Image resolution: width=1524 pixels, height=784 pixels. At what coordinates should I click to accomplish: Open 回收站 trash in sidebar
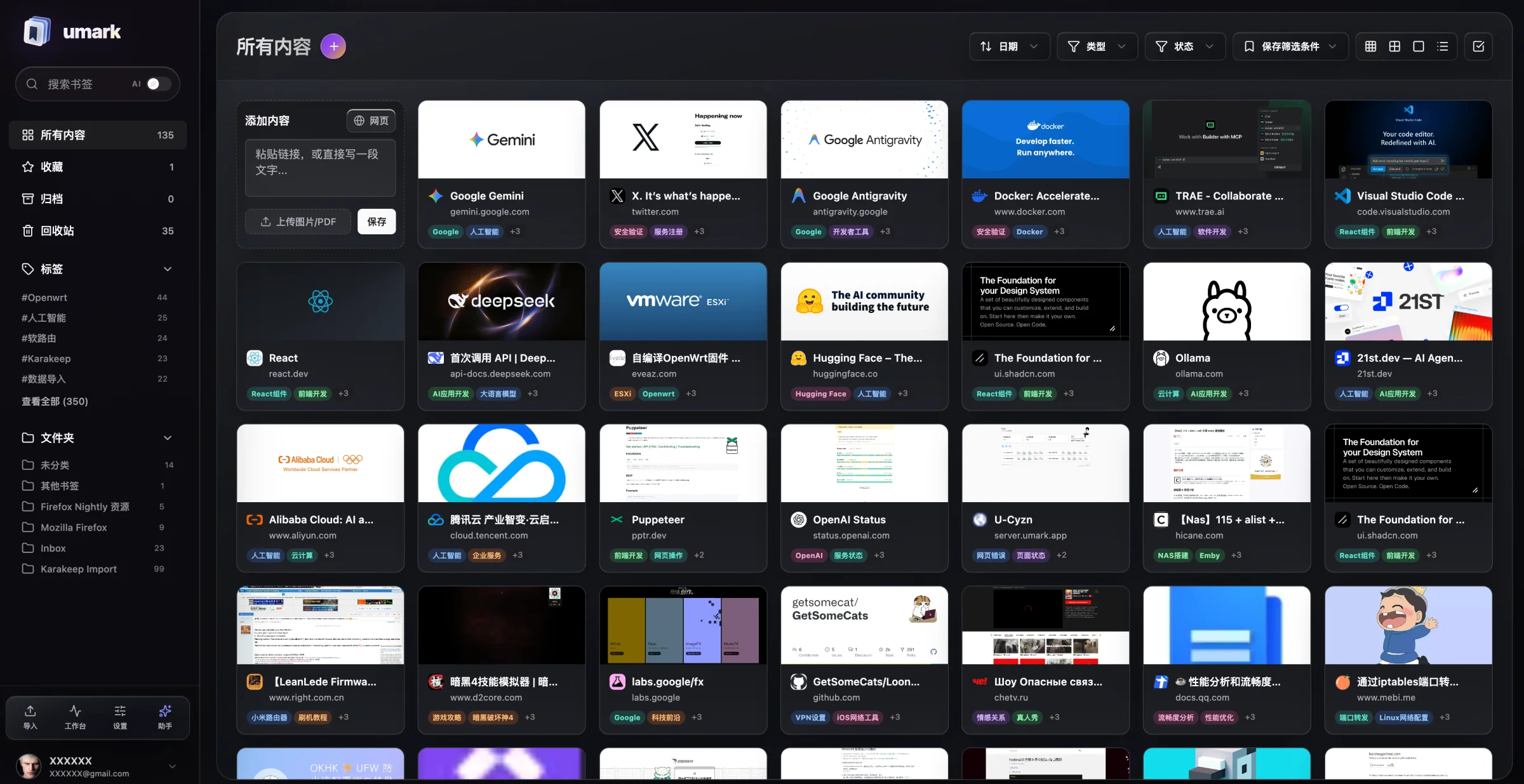(98, 231)
